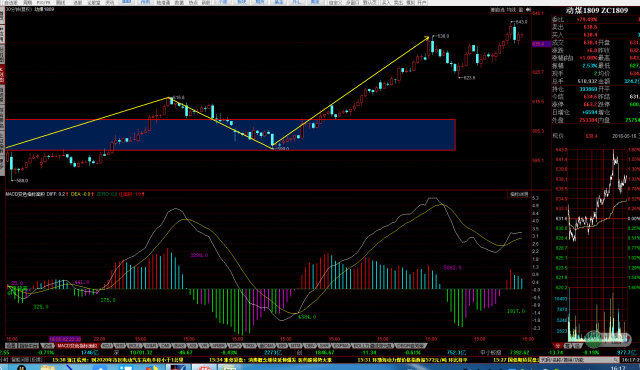Select the yellow trend line reaching 636.0
The width and height of the screenshot is (640, 370).
[x=351, y=92]
